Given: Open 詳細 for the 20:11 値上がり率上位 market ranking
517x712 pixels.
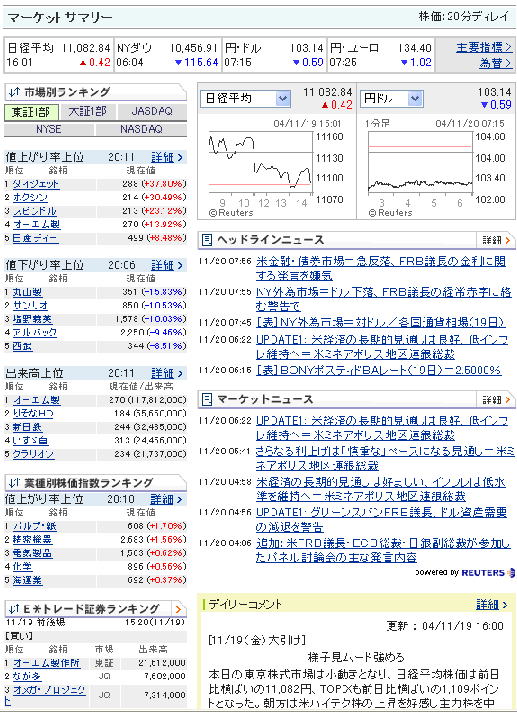Looking at the screenshot, I should coord(167,158).
